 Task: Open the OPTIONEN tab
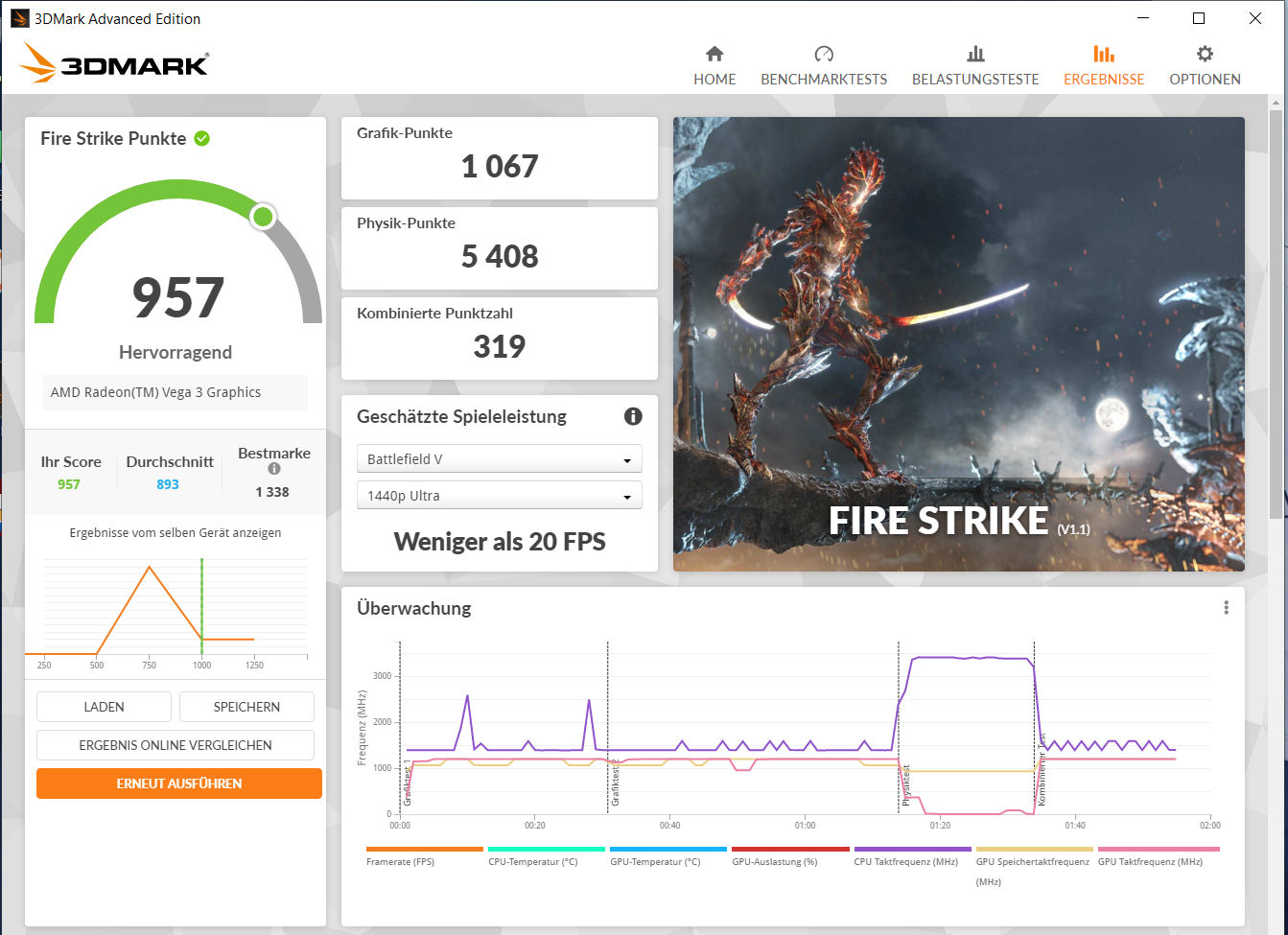[1205, 66]
